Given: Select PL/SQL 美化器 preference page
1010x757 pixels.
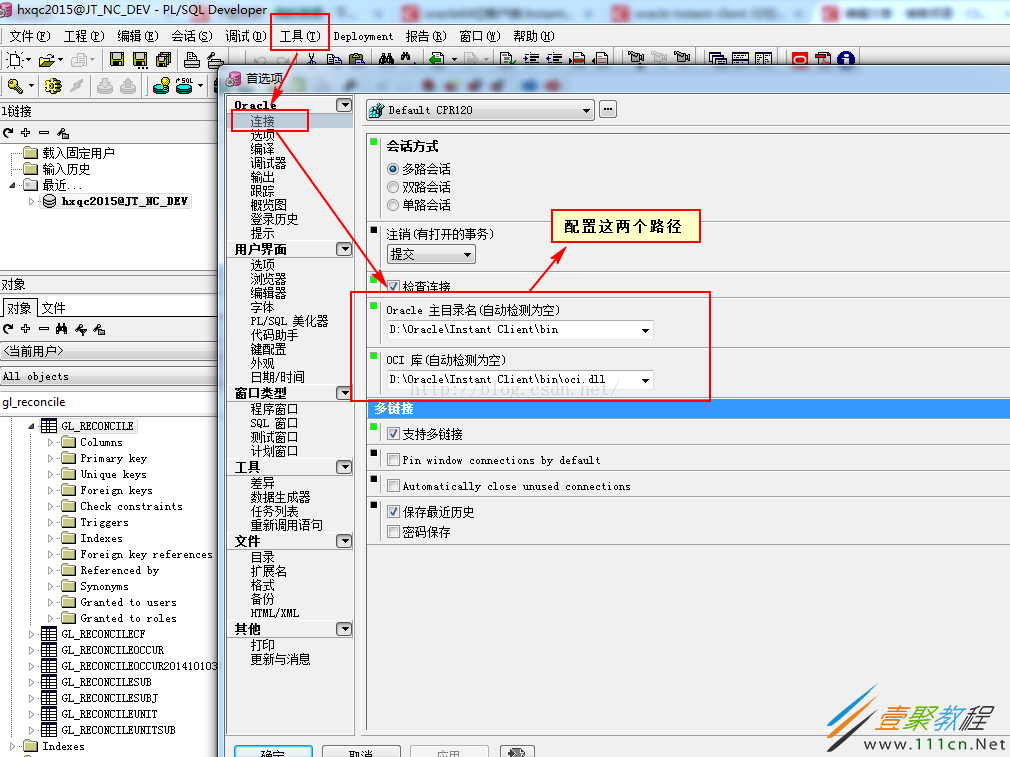Looking at the screenshot, I should point(289,321).
